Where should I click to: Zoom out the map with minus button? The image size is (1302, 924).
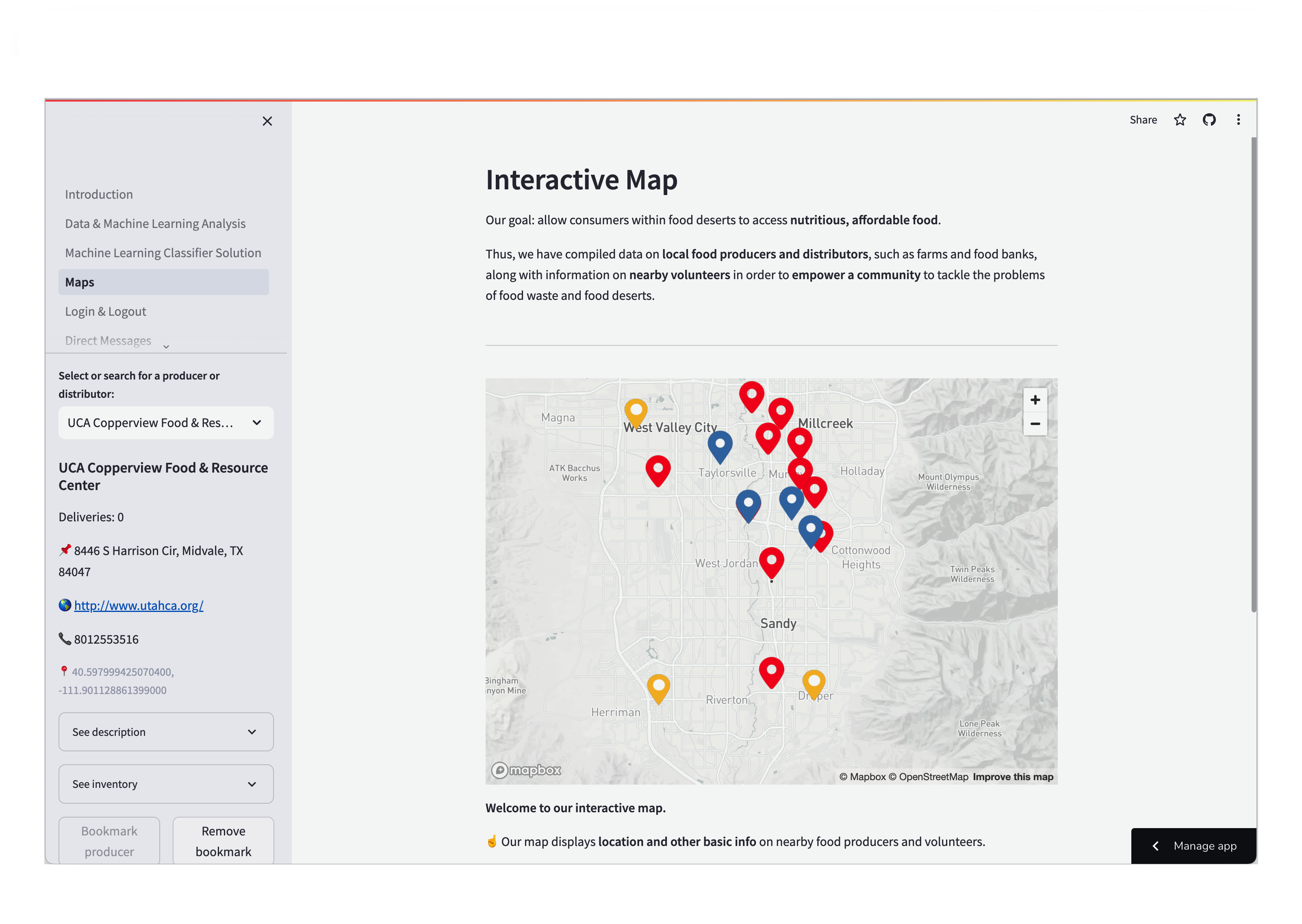(1035, 424)
